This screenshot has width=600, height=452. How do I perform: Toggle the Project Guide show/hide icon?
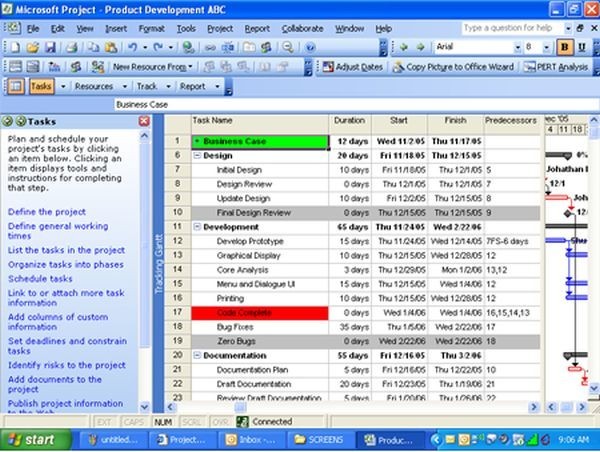16,86
